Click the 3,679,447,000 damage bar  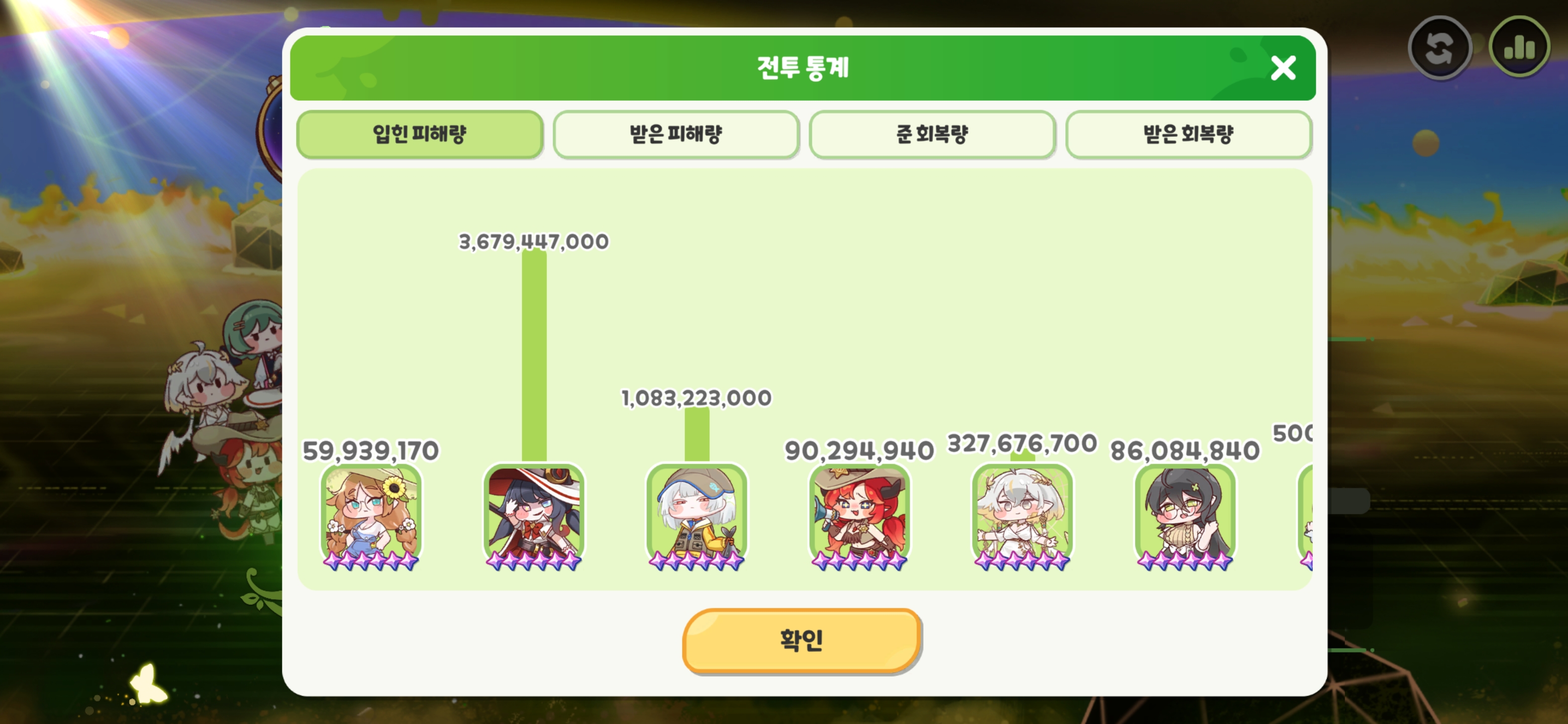534,356
